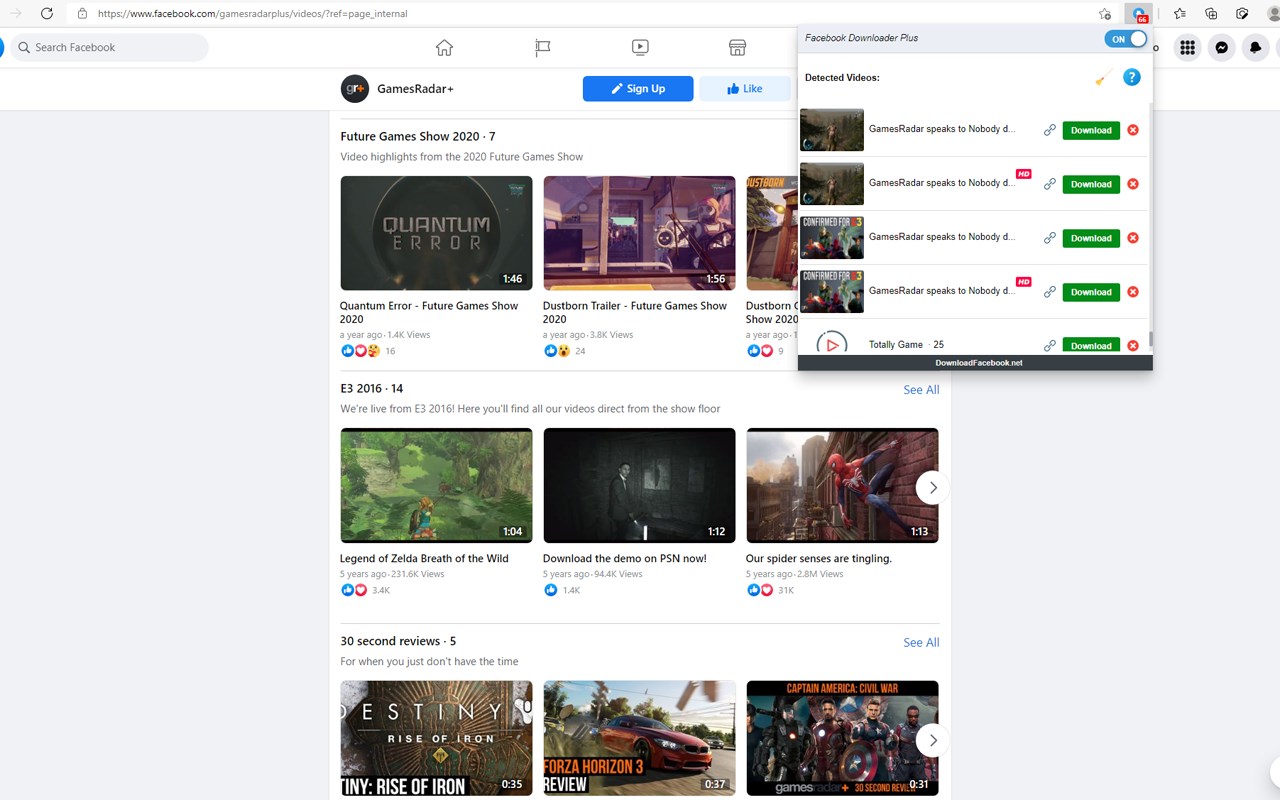
Task: Copy link of the non-HD Confirmed for E3 video
Action: [x=1049, y=238]
